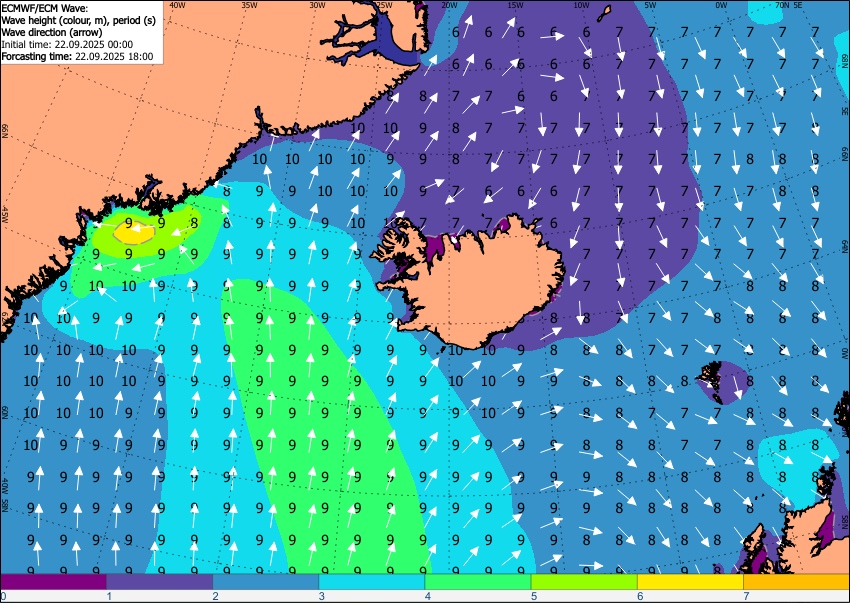Viewport: 850px width, 603px height.
Task: Click the '30W' longitude label
Action: [x=317, y=5]
